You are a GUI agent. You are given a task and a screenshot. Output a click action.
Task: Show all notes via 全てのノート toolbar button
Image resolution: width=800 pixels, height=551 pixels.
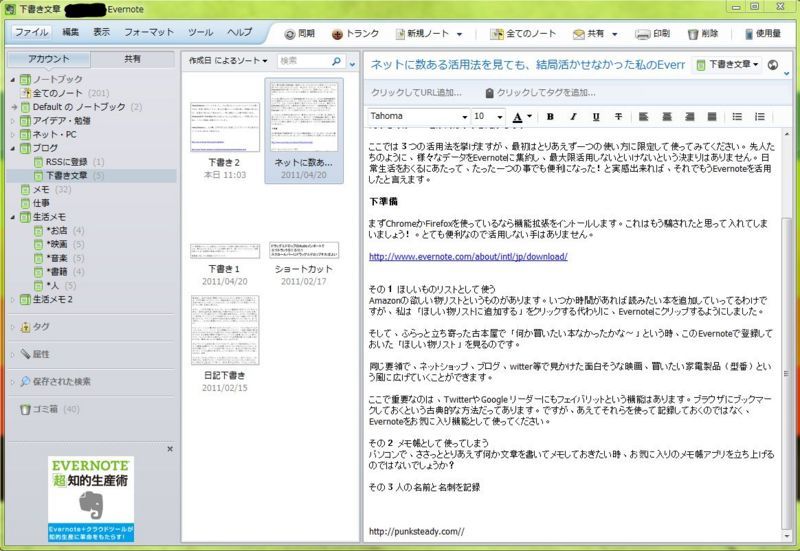click(x=523, y=34)
